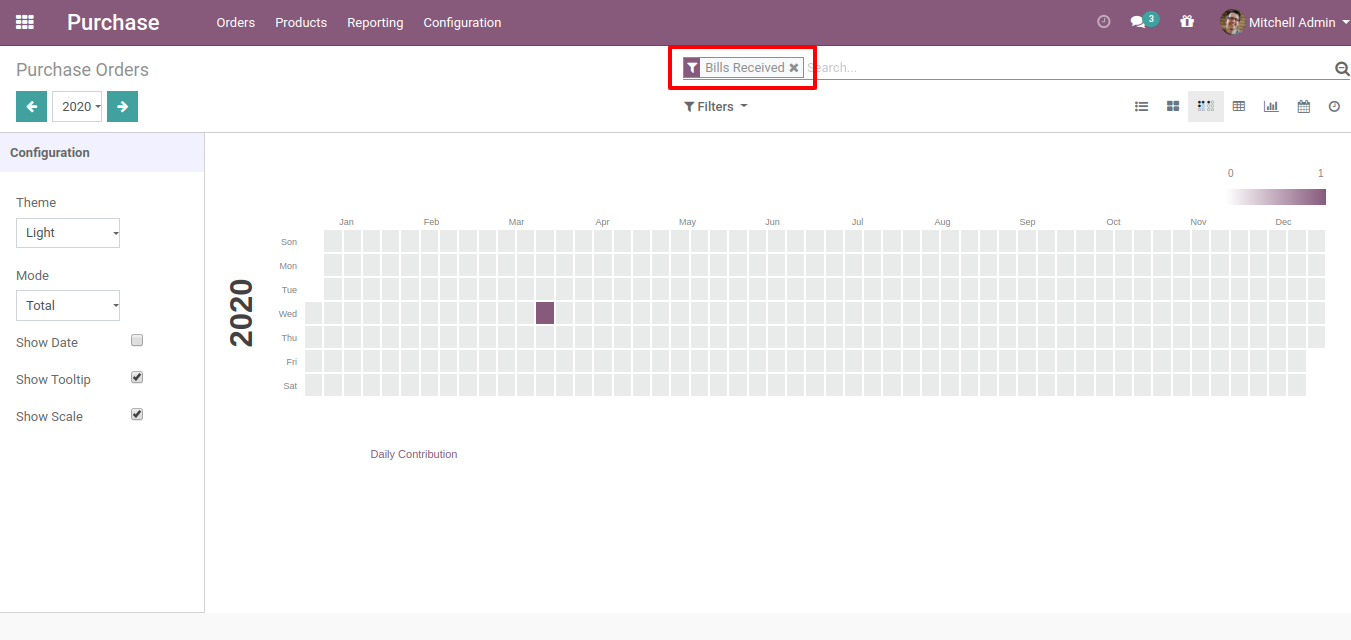Click the highlighted Wednesday cell in March
Screen dimensions: 1351x640
(x=545, y=313)
